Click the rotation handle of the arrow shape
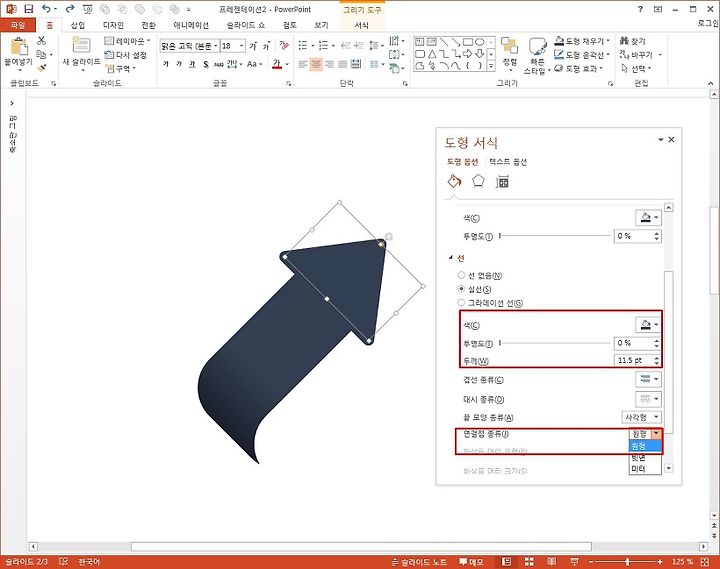720x569 pixels. tap(388, 237)
